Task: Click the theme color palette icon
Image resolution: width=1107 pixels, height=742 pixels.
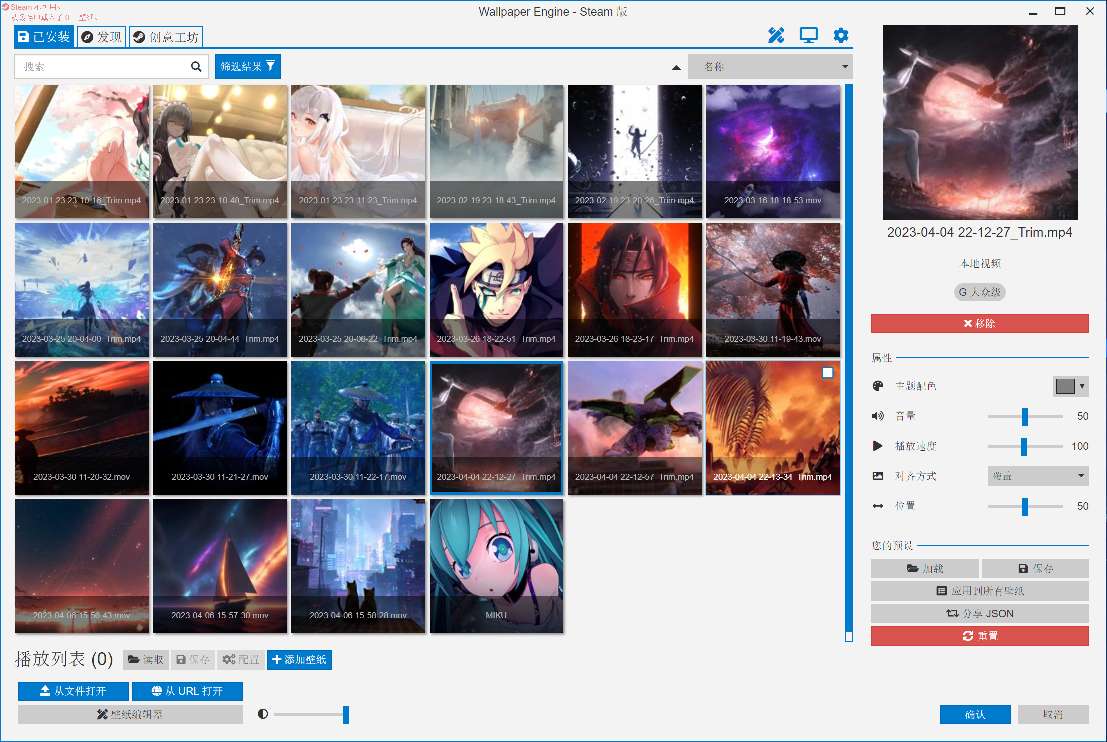Action: (878, 386)
